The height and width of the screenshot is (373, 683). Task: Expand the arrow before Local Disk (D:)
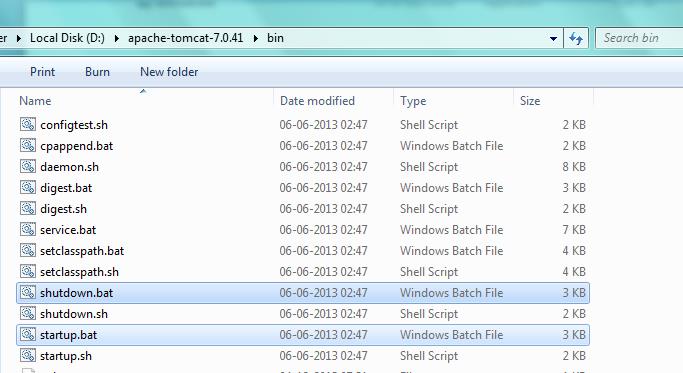click(x=19, y=38)
